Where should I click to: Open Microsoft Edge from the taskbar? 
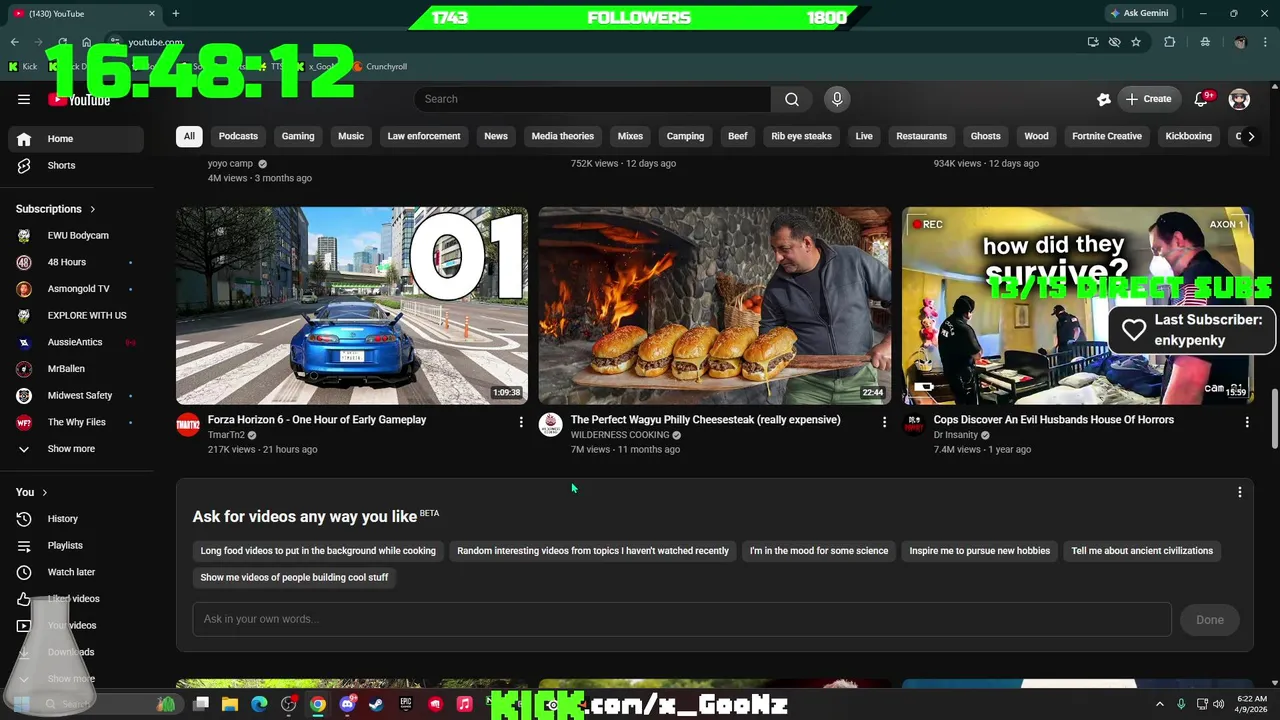[259, 704]
